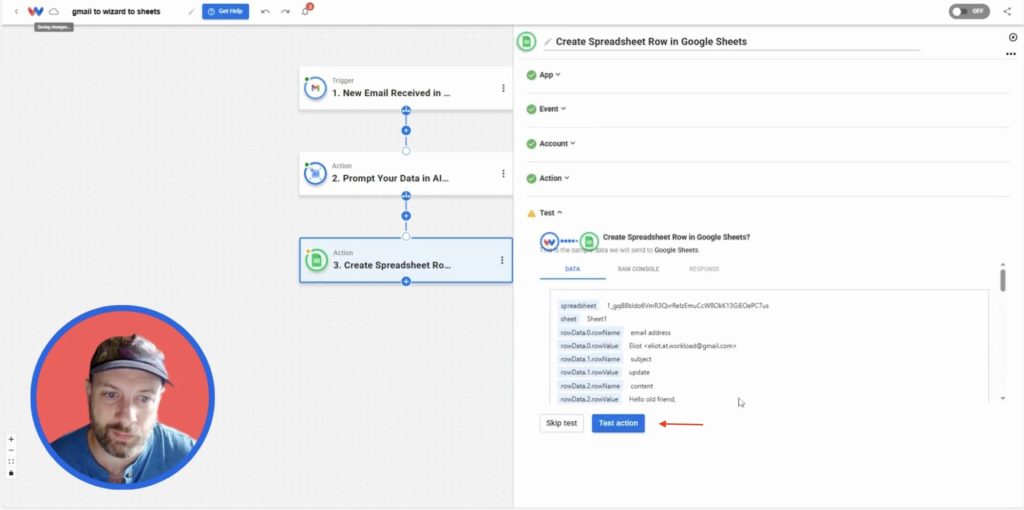This screenshot has width=1024, height=510.
Task: Zoom out on the canvas
Action: [x=11, y=451]
